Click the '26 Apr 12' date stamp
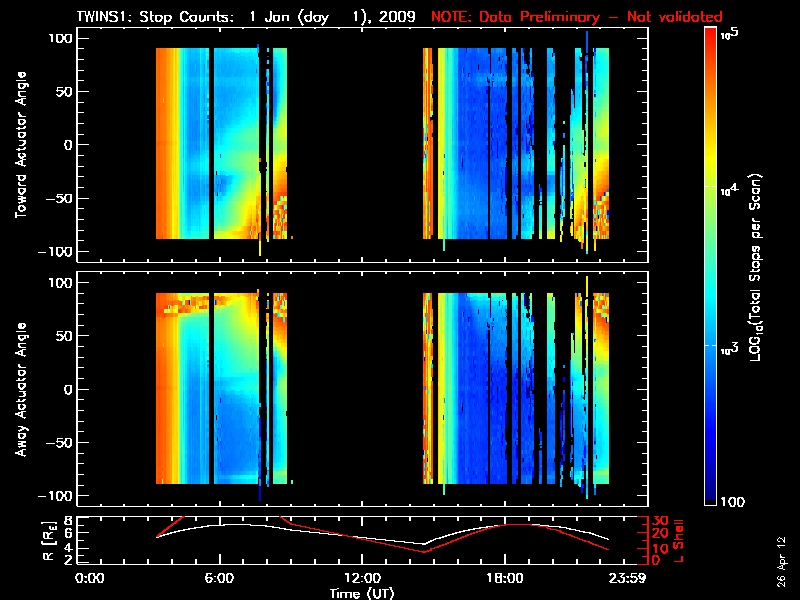Image resolution: width=800 pixels, height=600 pixels. 783,560
